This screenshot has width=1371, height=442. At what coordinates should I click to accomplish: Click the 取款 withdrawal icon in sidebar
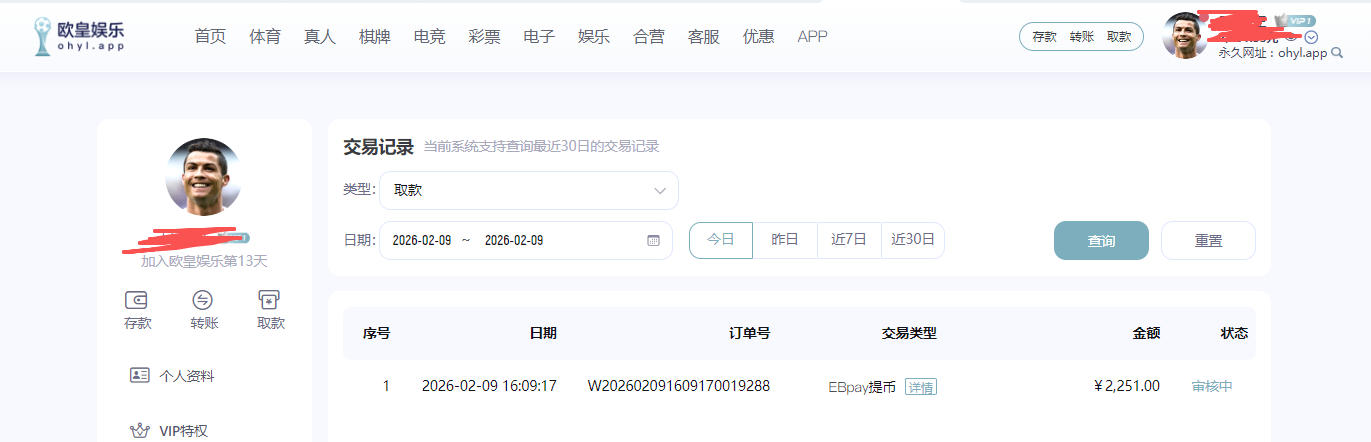269,300
